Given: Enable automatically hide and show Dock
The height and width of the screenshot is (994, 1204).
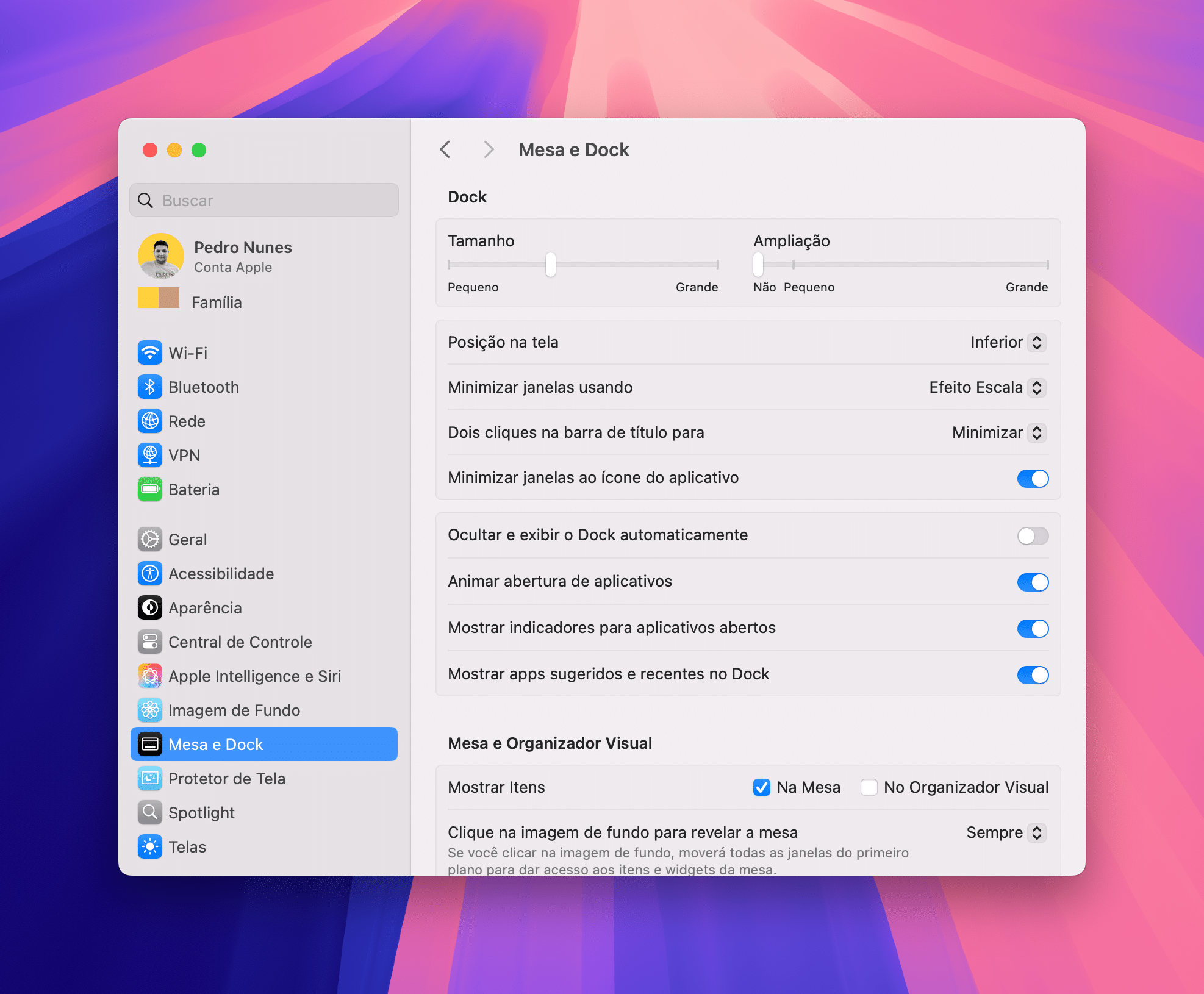Looking at the screenshot, I should click(x=1033, y=535).
